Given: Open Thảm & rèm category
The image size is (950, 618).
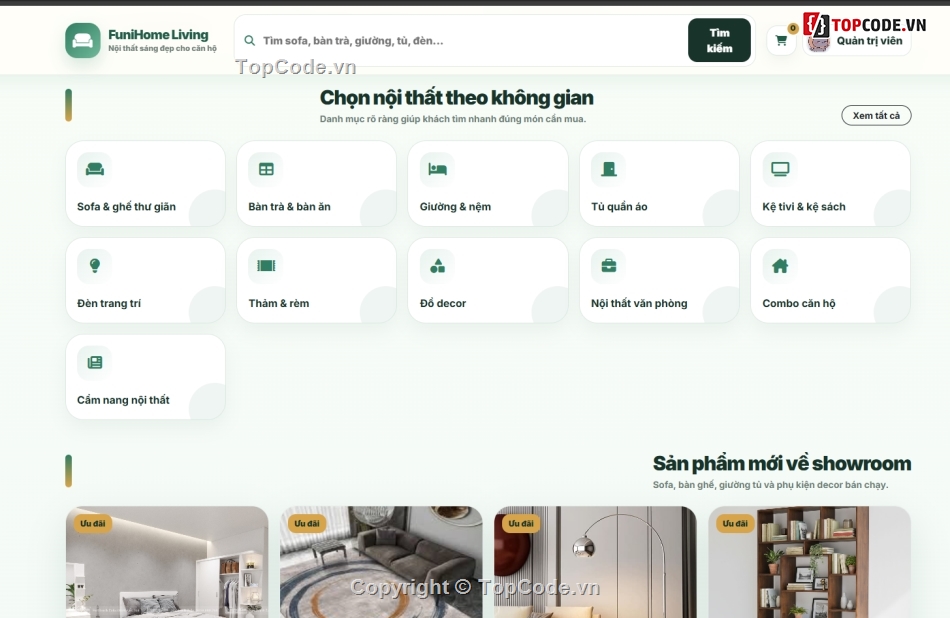Looking at the screenshot, I should [x=317, y=280].
